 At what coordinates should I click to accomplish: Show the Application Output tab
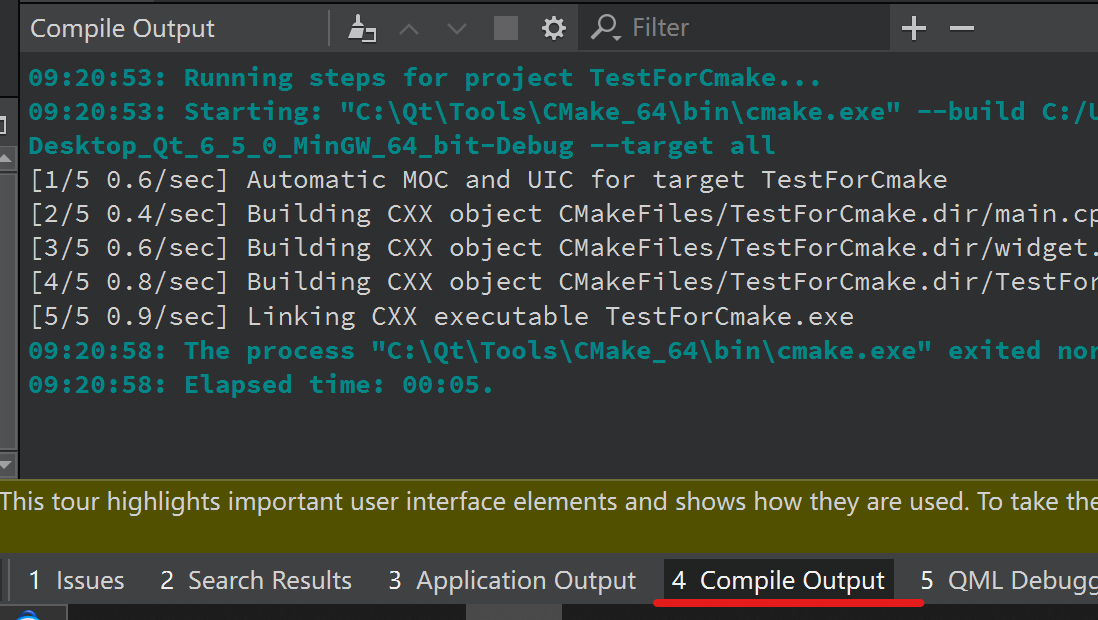(x=512, y=581)
